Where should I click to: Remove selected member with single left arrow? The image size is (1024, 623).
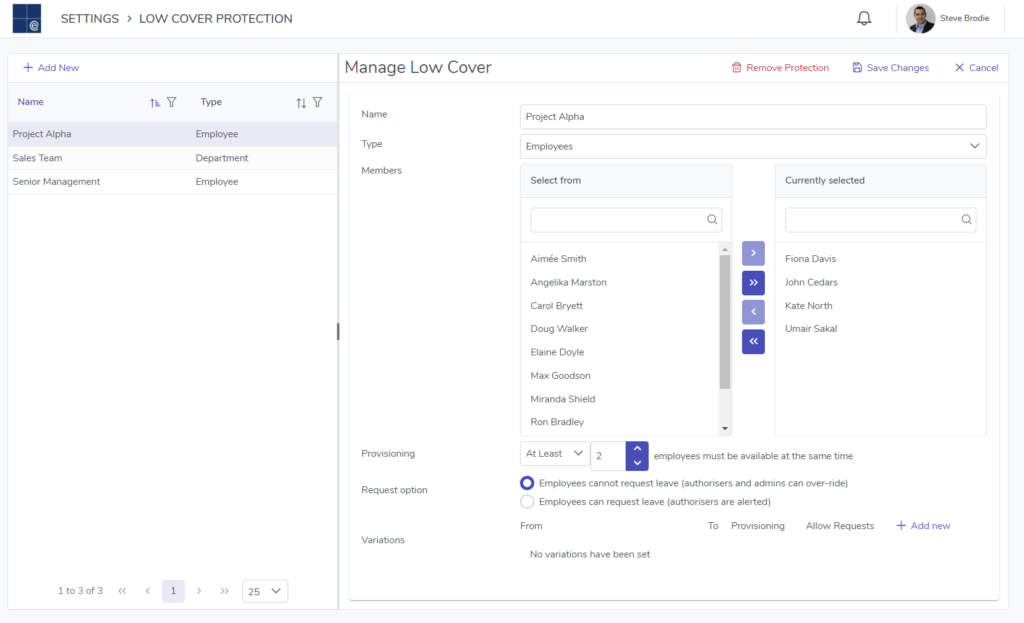click(x=753, y=312)
